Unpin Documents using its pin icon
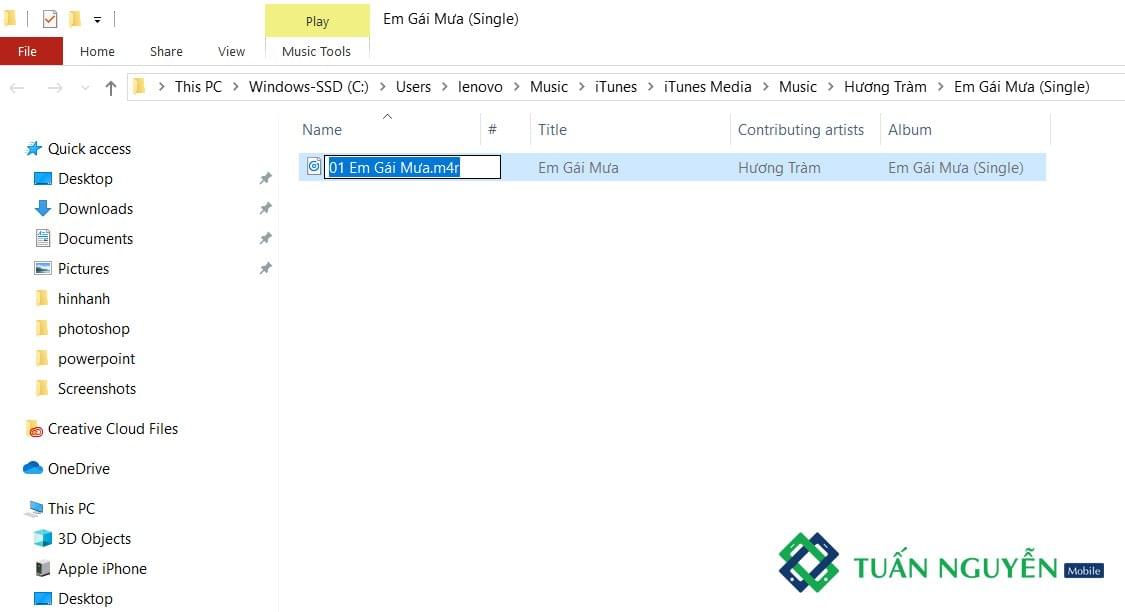1125x612 pixels. coord(265,239)
